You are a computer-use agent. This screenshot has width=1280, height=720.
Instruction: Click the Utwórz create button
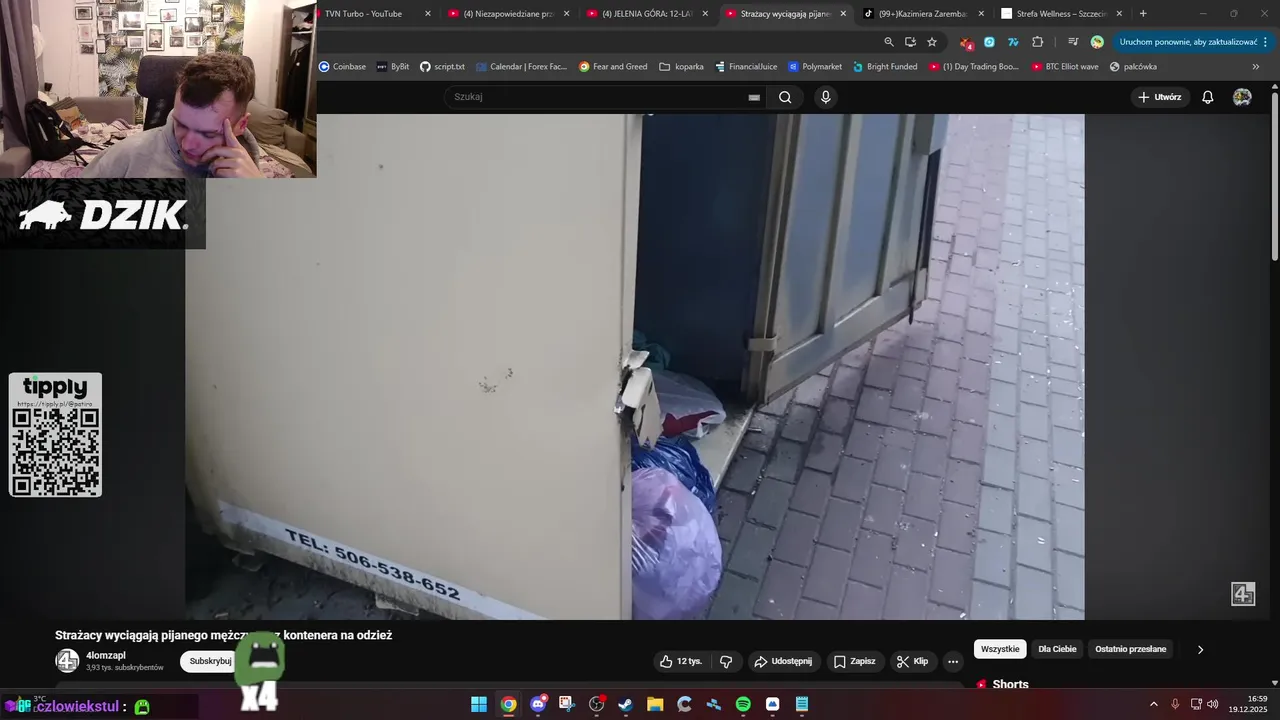[1159, 97]
